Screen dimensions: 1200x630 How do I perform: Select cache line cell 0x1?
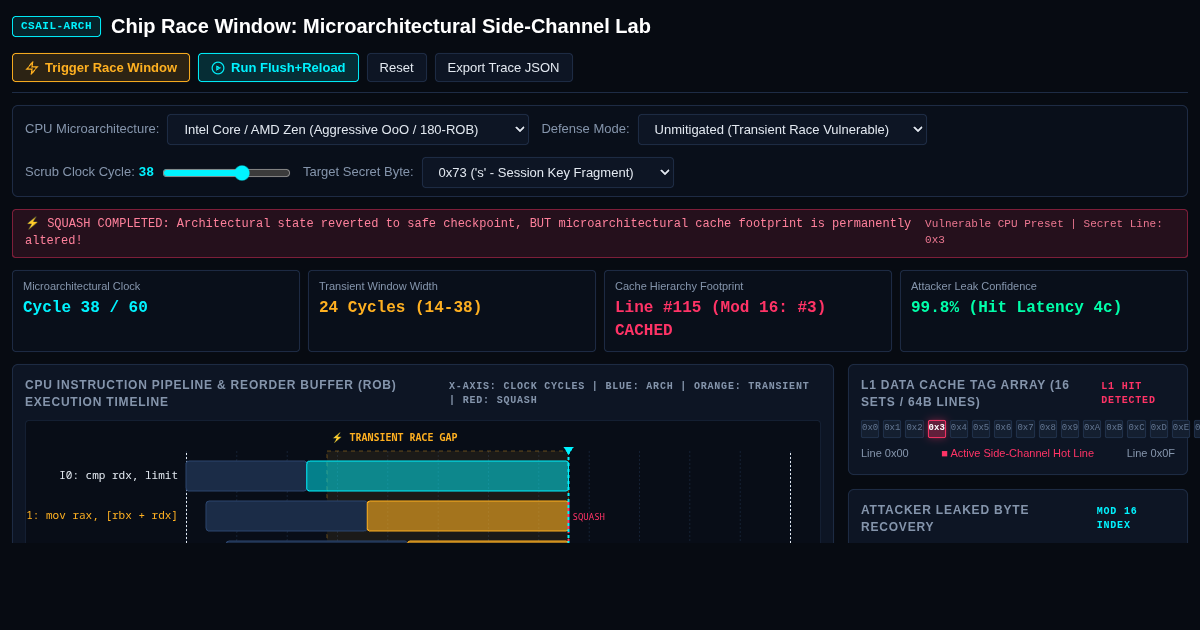click(892, 428)
